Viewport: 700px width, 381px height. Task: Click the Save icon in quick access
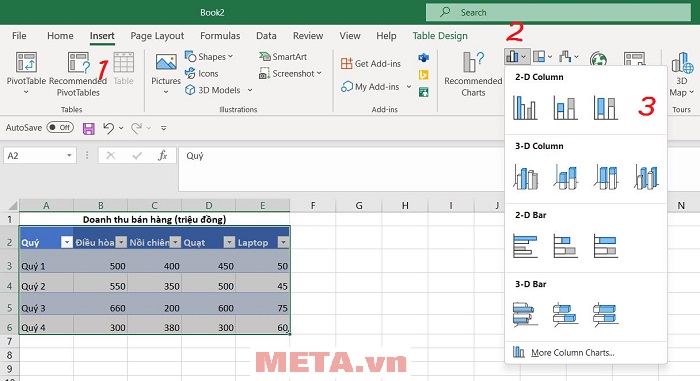(x=88, y=129)
